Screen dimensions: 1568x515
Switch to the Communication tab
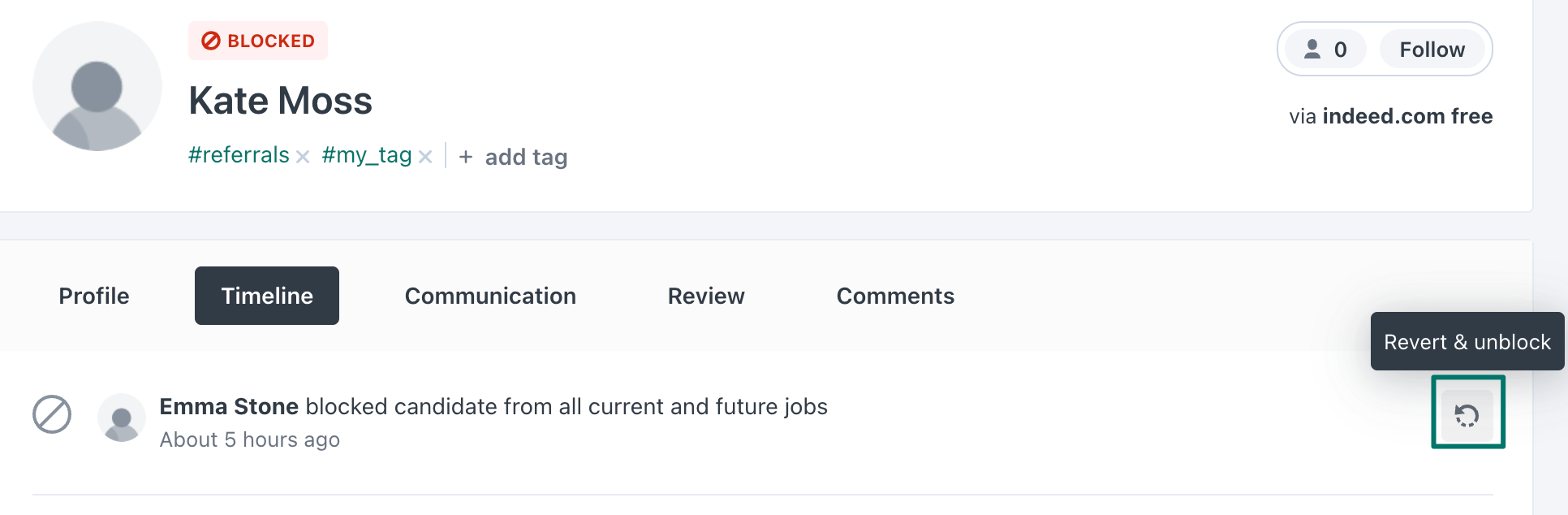(489, 296)
